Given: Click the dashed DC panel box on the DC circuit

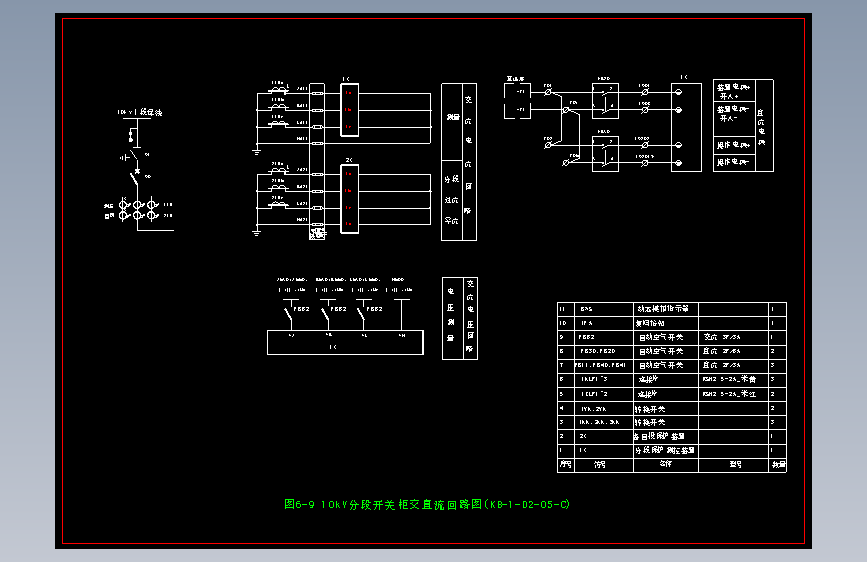Looking at the screenshot, I should pyautogui.click(x=518, y=101).
